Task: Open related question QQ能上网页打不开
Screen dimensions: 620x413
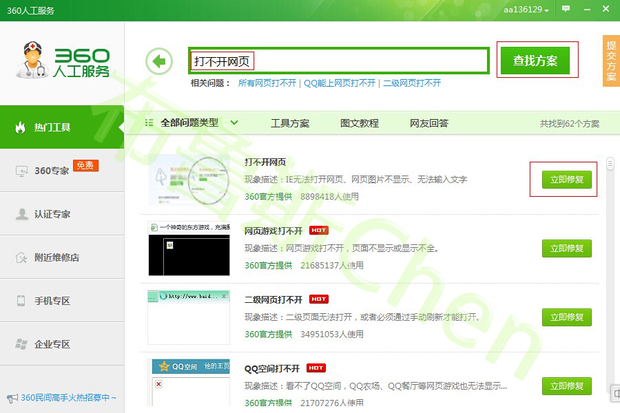Action: coord(340,83)
